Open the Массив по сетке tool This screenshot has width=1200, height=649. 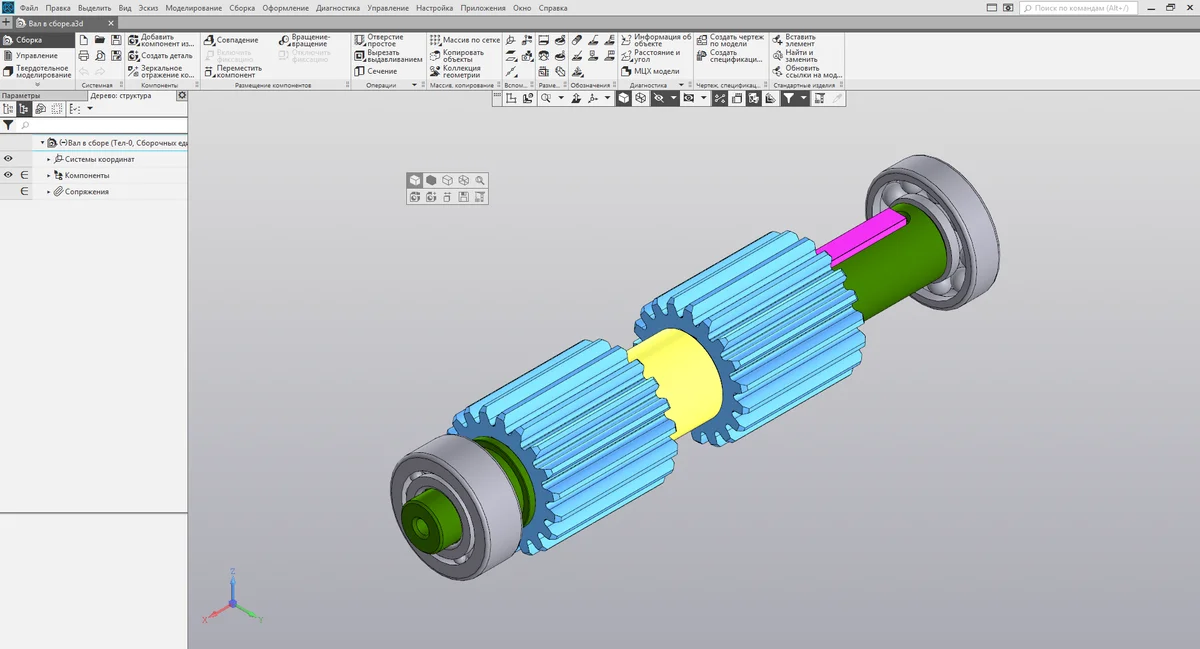tap(464, 40)
